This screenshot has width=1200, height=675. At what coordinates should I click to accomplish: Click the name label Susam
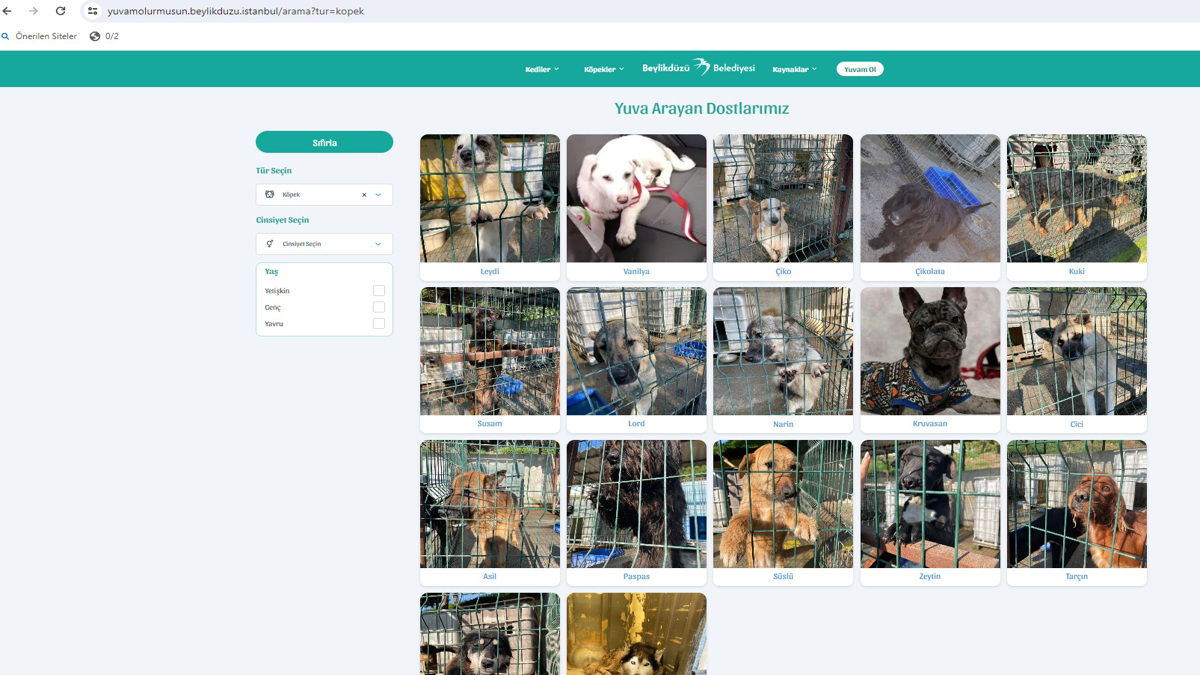click(x=490, y=424)
